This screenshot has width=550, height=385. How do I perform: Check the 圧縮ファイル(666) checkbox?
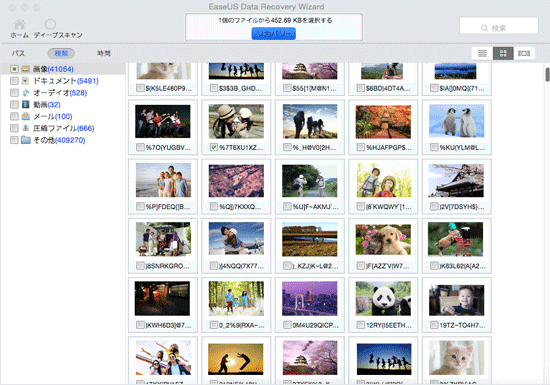pos(14,128)
